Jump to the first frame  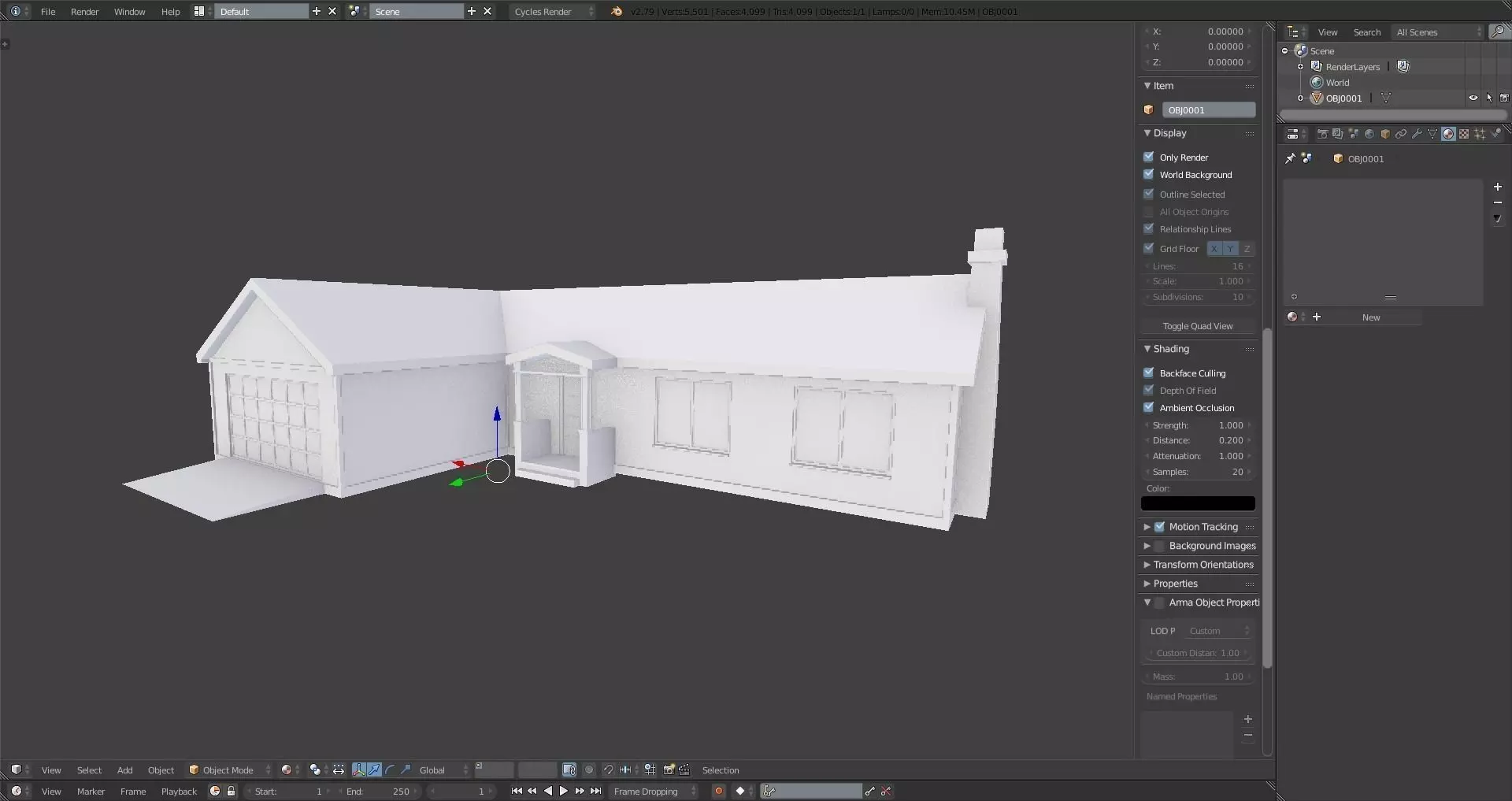point(517,791)
